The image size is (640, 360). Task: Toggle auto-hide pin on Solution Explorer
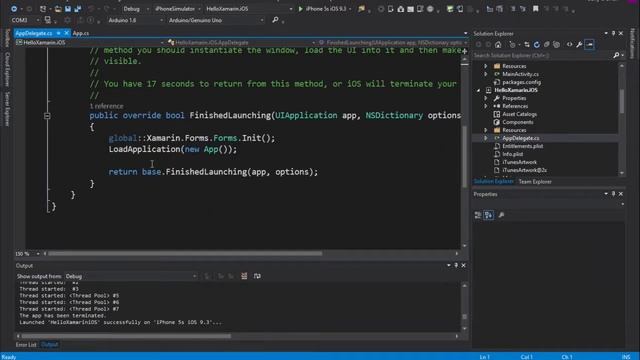(613, 33)
